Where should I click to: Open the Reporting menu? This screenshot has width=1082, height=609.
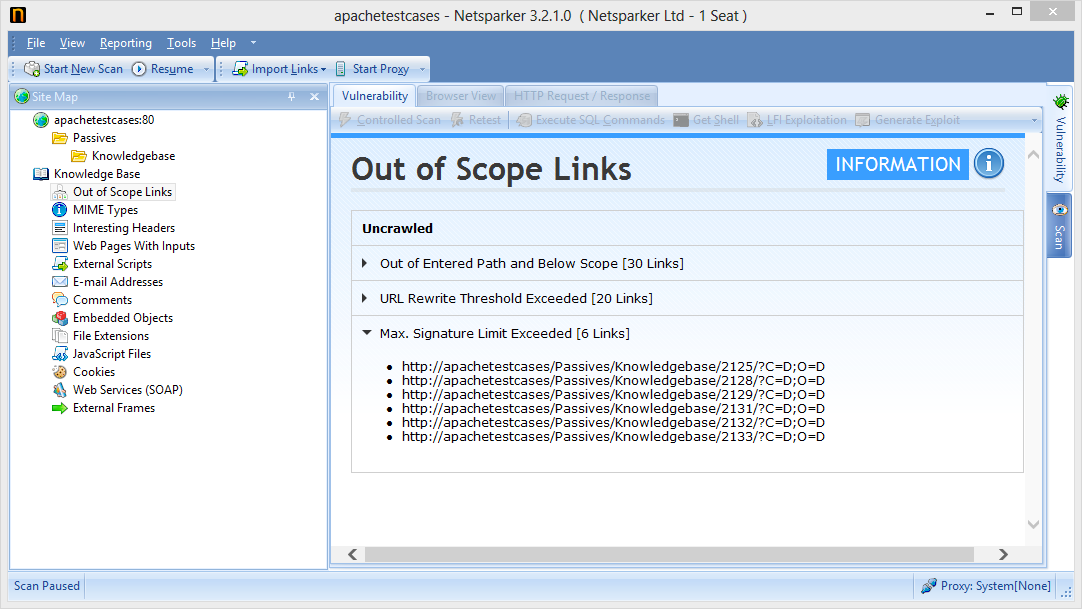pyautogui.click(x=125, y=42)
